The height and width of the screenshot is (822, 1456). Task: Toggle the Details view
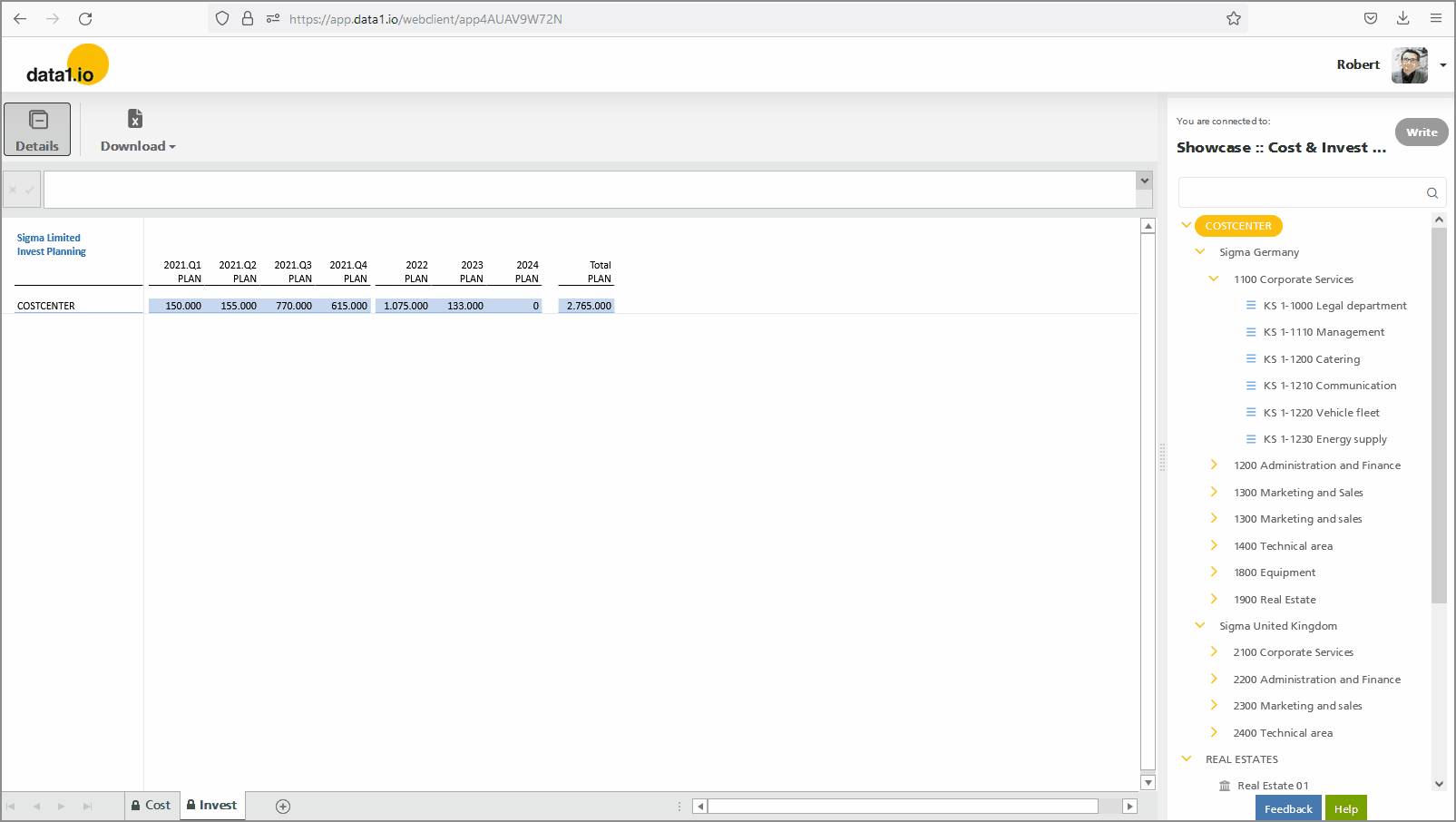(x=37, y=129)
